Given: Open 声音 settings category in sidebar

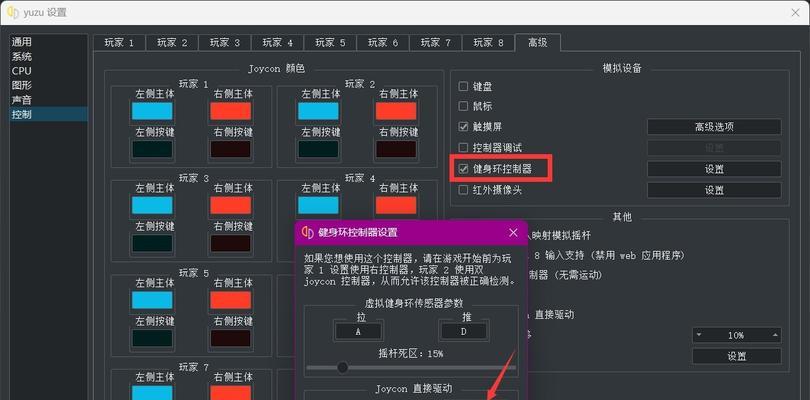Looking at the screenshot, I should [49, 100].
